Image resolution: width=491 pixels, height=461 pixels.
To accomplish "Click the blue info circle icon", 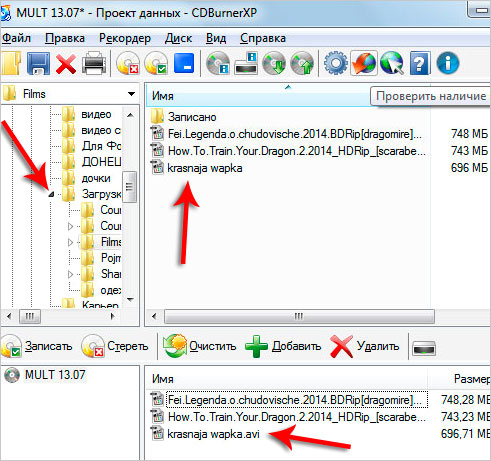I will point(448,63).
